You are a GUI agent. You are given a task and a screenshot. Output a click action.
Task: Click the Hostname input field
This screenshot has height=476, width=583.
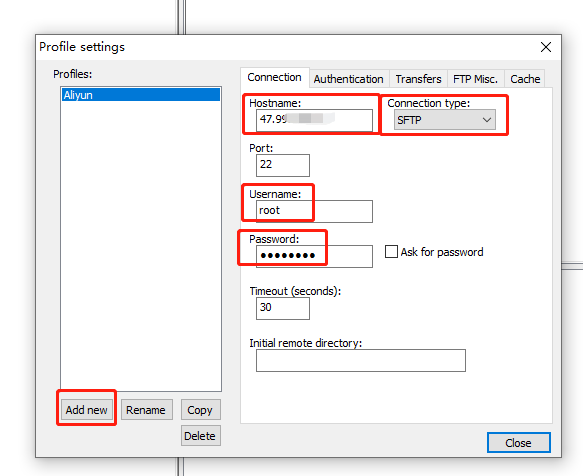(x=314, y=120)
